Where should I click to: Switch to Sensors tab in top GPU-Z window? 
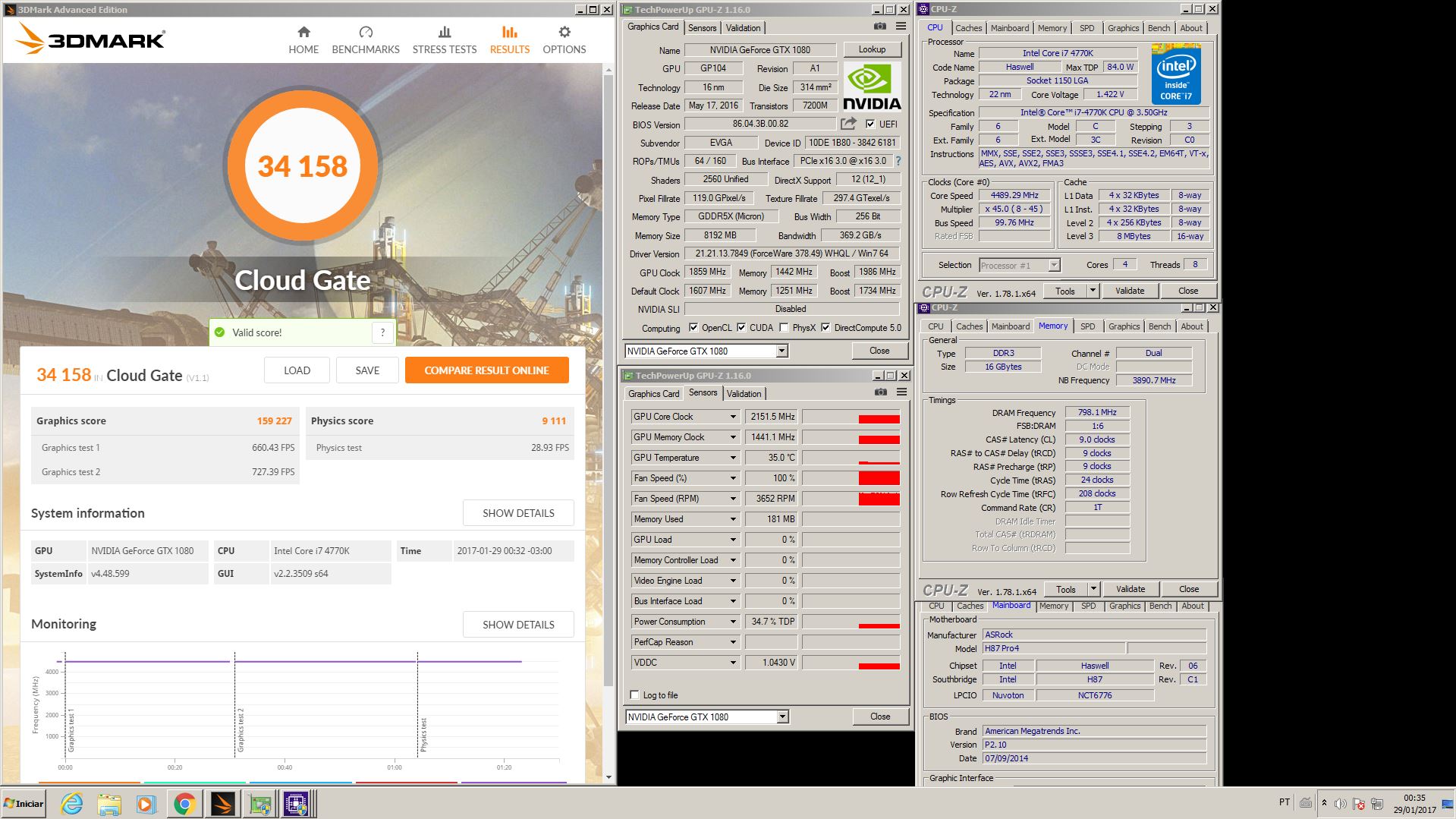coord(703,28)
